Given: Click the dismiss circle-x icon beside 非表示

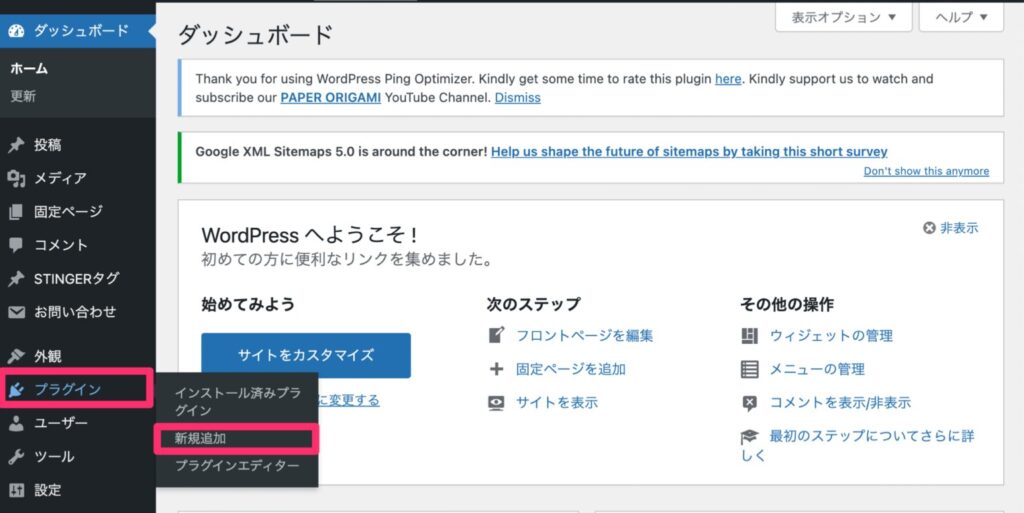Looking at the screenshot, I should click(x=929, y=228).
